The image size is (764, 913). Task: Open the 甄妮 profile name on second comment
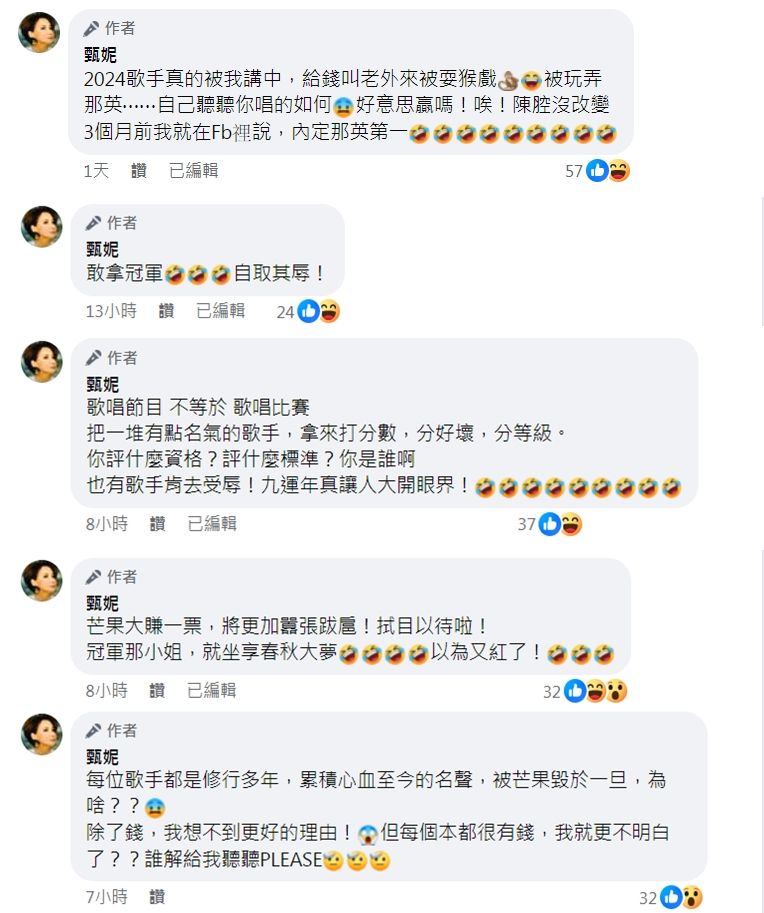[x=102, y=250]
